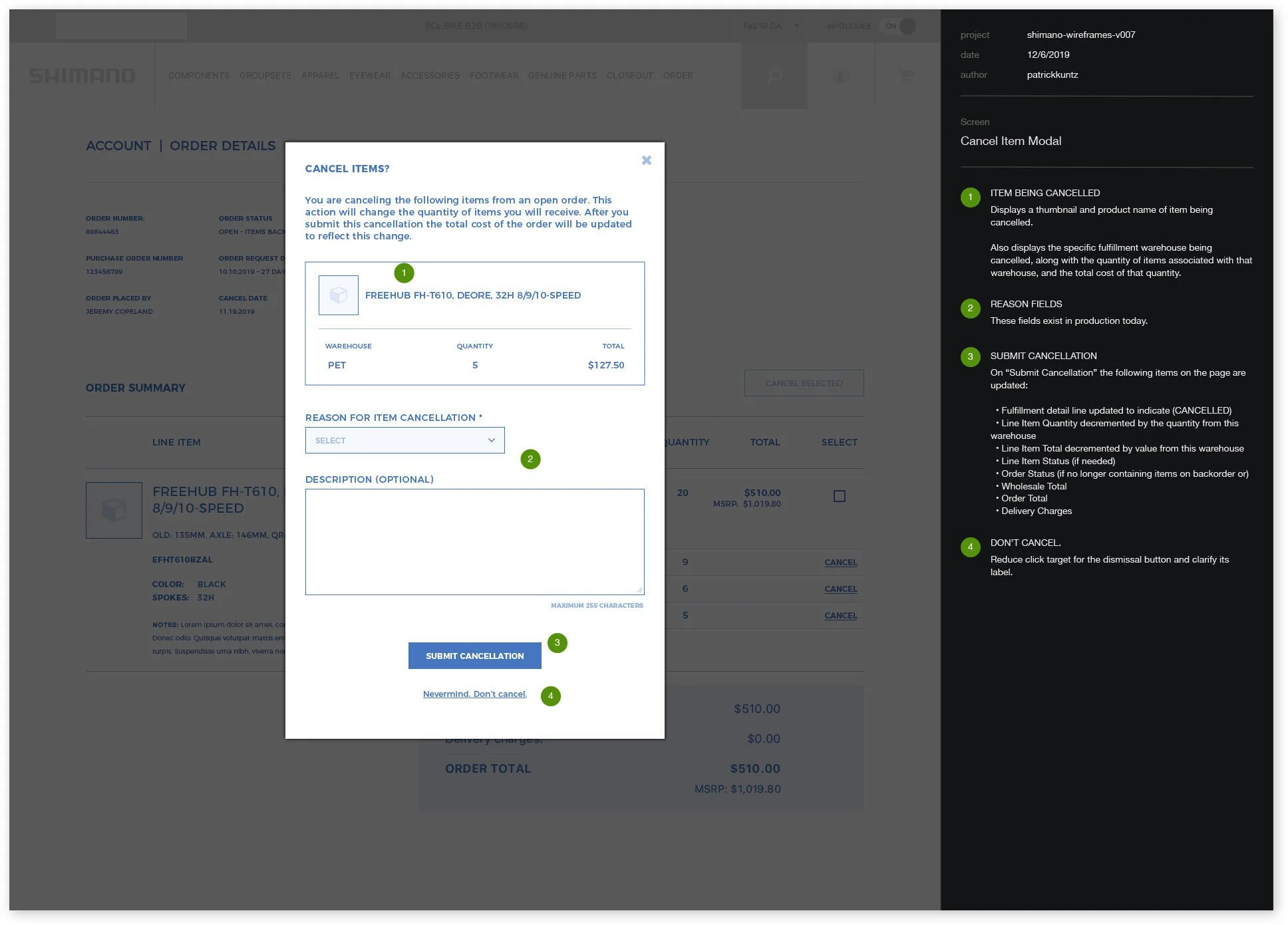This screenshot has width=1288, height=925.
Task: Open the Genuine Parts menu item
Action: pos(562,76)
